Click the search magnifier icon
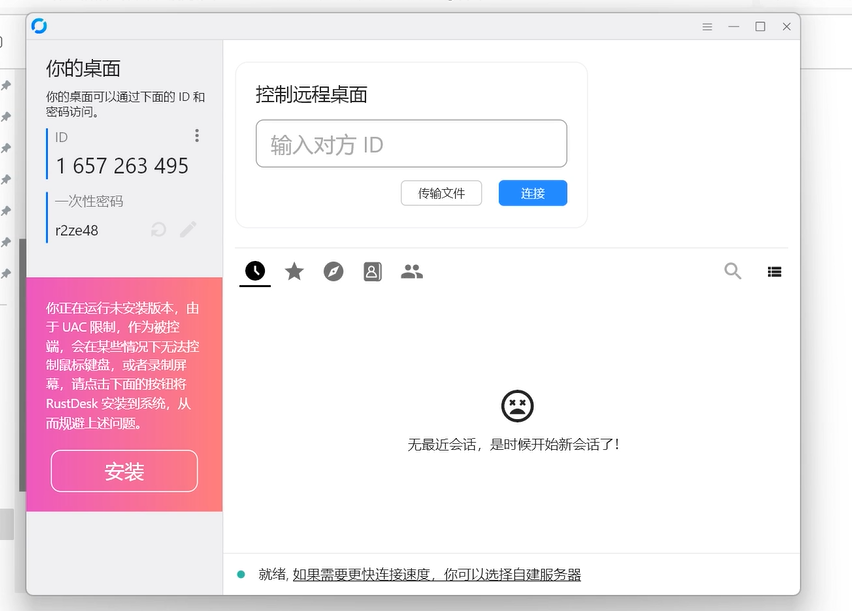 point(733,271)
